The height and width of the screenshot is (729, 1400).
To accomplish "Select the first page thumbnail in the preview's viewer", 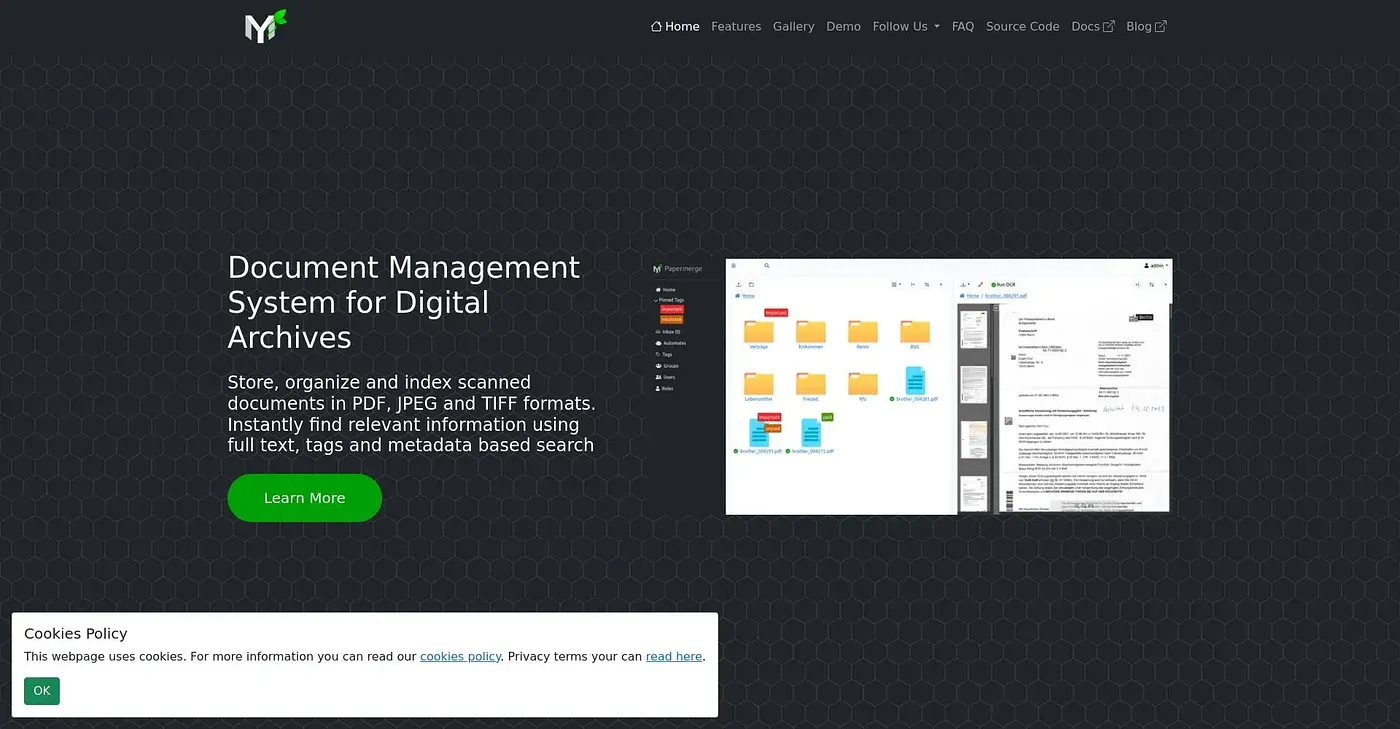I will [974, 329].
